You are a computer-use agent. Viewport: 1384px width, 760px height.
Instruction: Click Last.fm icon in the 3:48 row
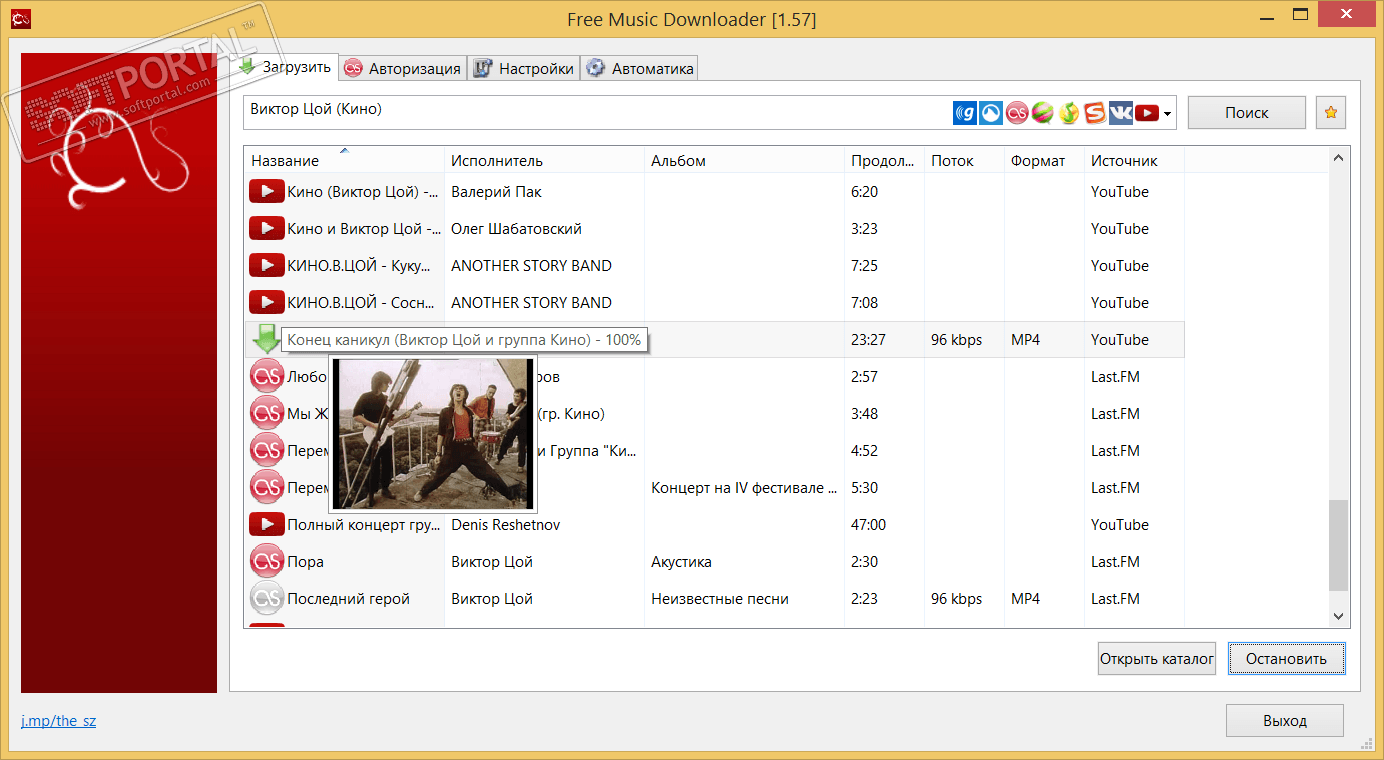(x=266, y=414)
